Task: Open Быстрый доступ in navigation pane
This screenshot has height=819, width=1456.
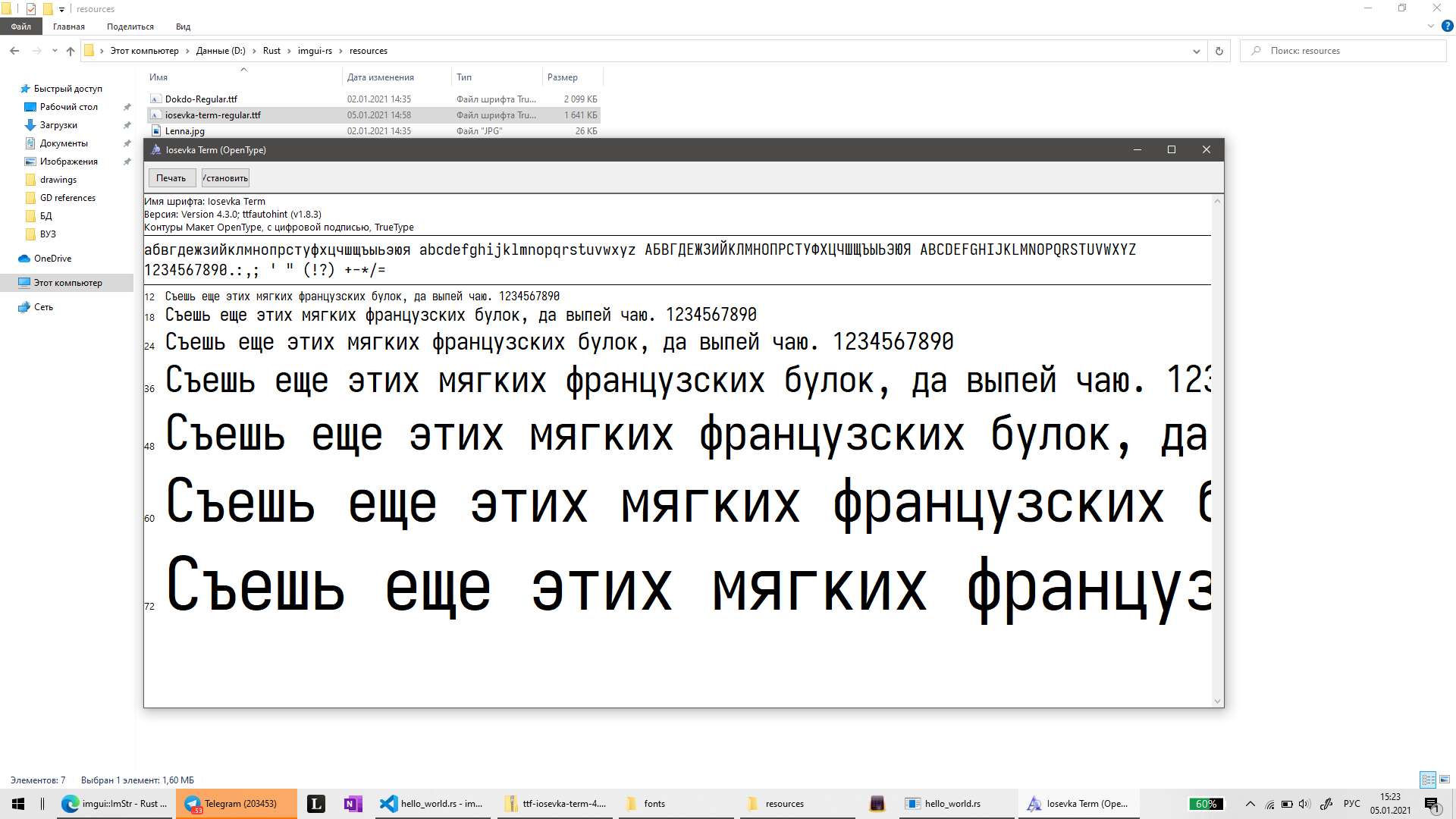Action: [x=67, y=89]
